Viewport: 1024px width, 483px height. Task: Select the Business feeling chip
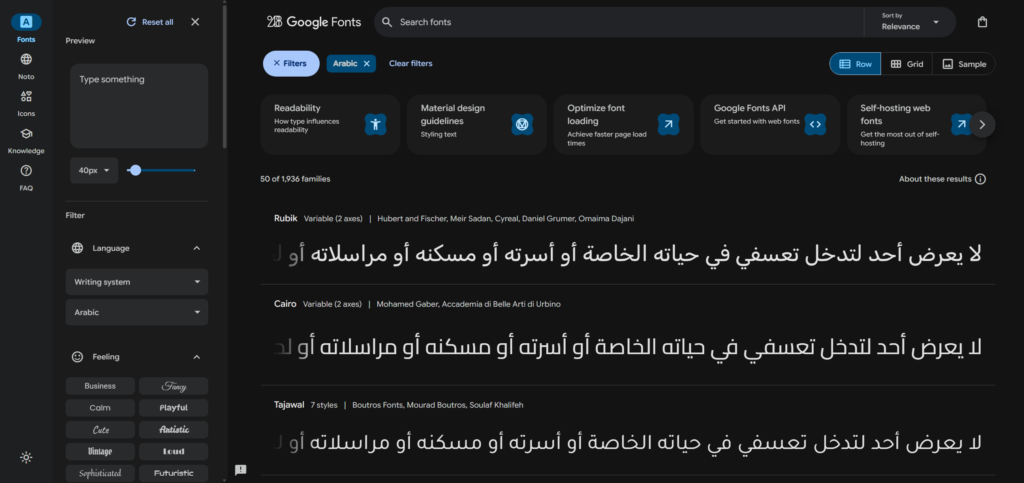pyautogui.click(x=100, y=386)
